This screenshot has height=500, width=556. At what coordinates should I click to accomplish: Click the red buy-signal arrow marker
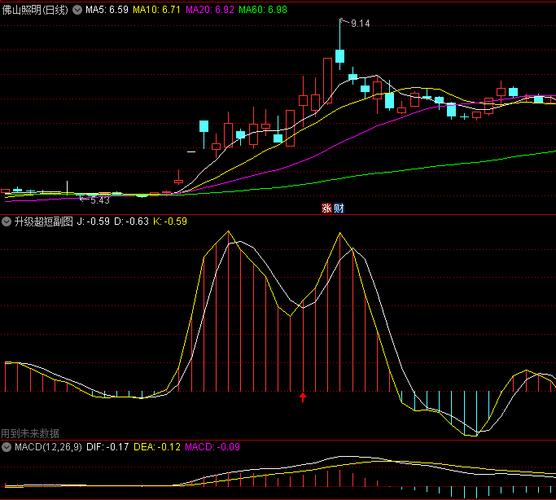tap(302, 398)
